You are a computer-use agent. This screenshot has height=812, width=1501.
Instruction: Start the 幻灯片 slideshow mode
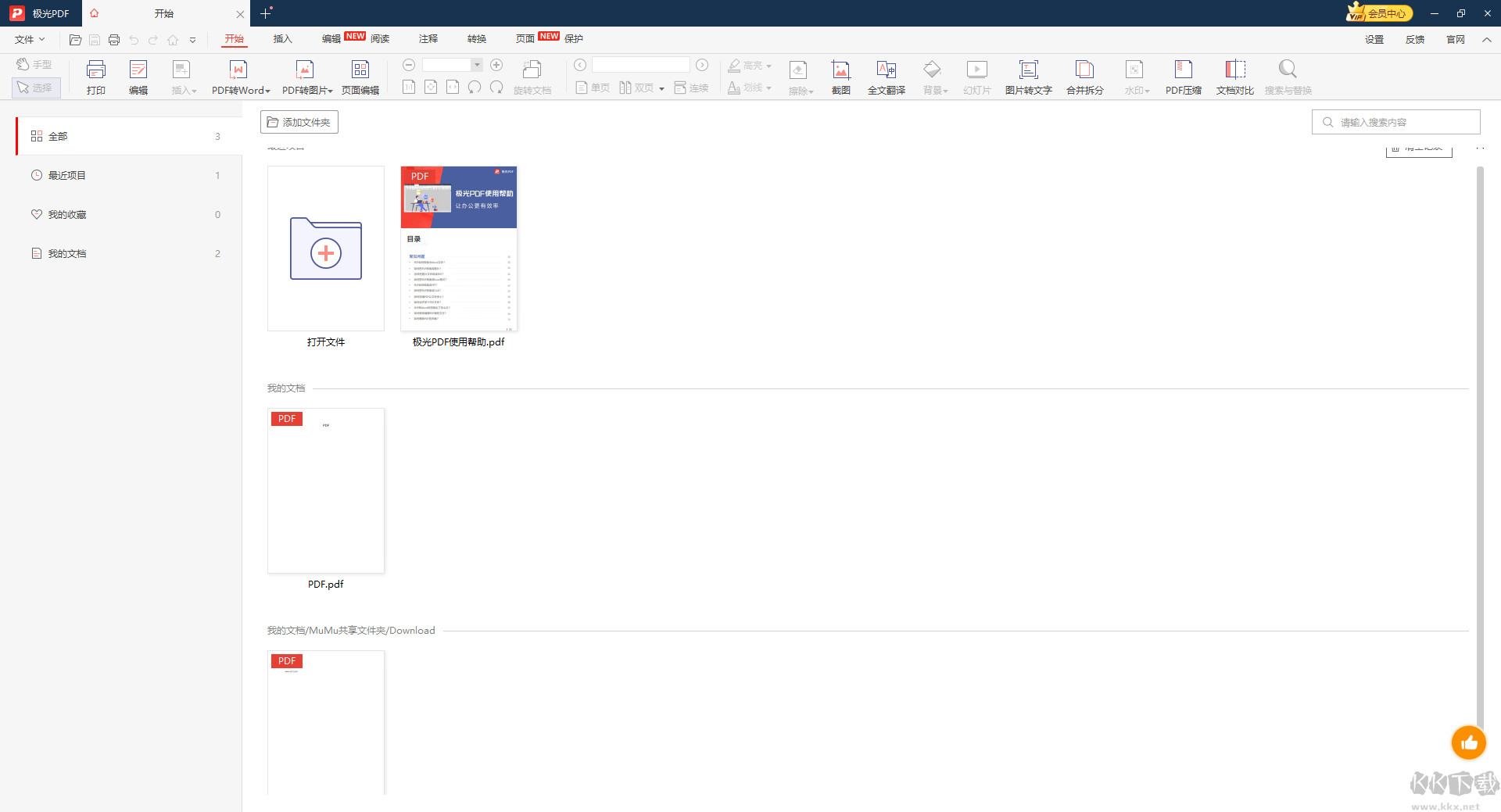977,77
